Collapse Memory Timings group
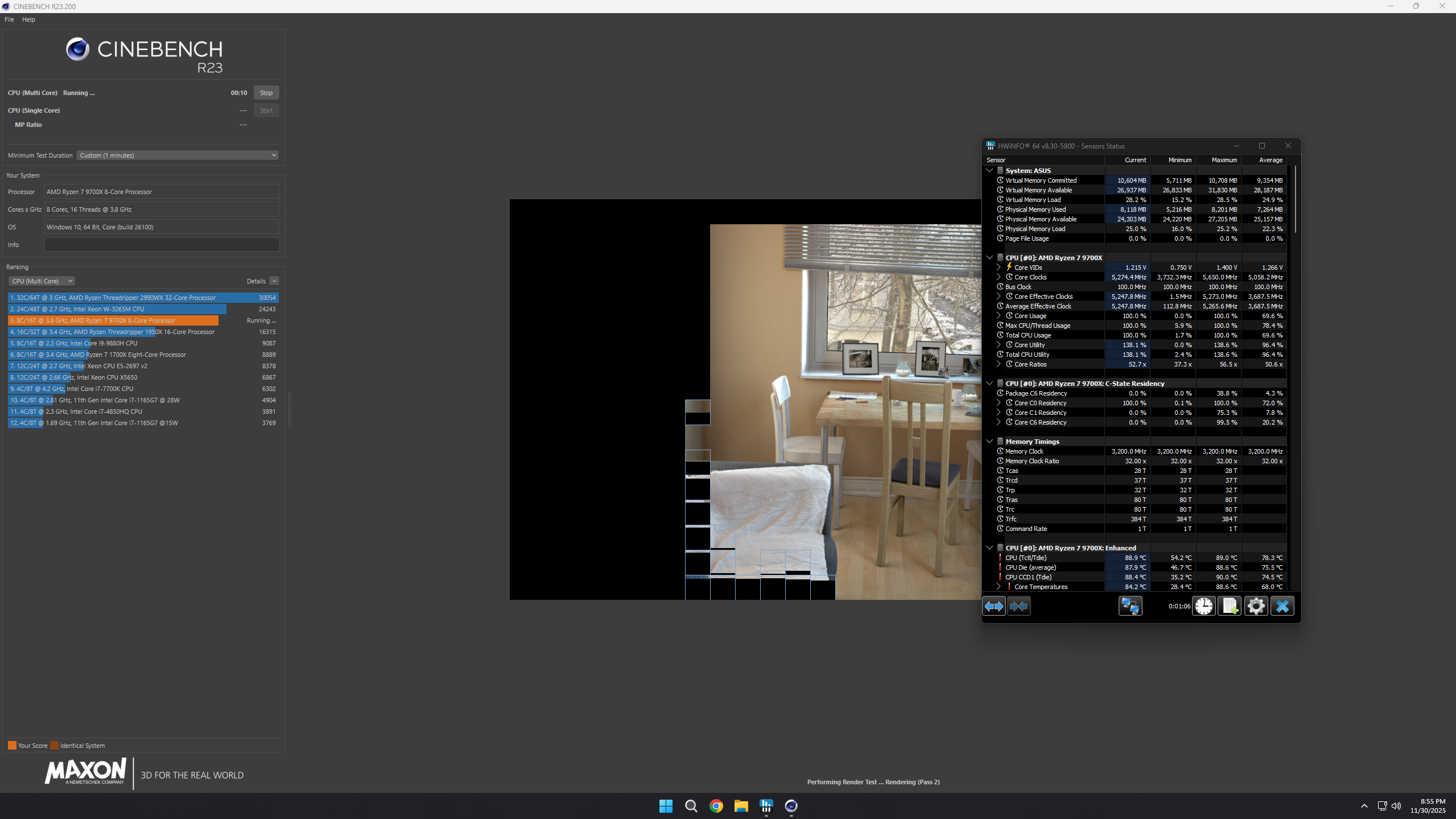Image resolution: width=1456 pixels, height=819 pixels. pos(989,441)
